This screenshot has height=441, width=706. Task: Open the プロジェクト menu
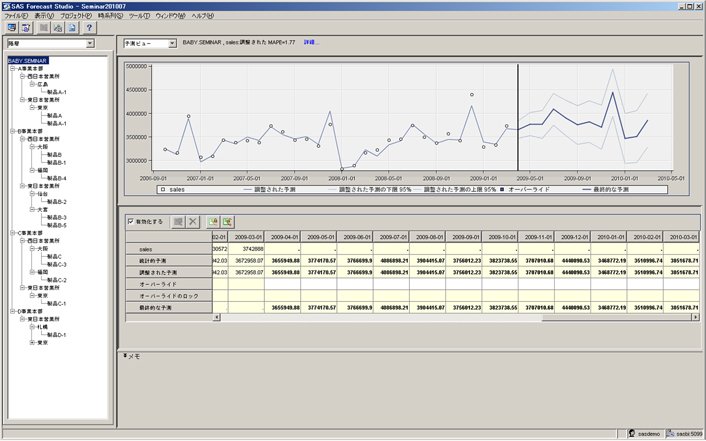point(76,16)
